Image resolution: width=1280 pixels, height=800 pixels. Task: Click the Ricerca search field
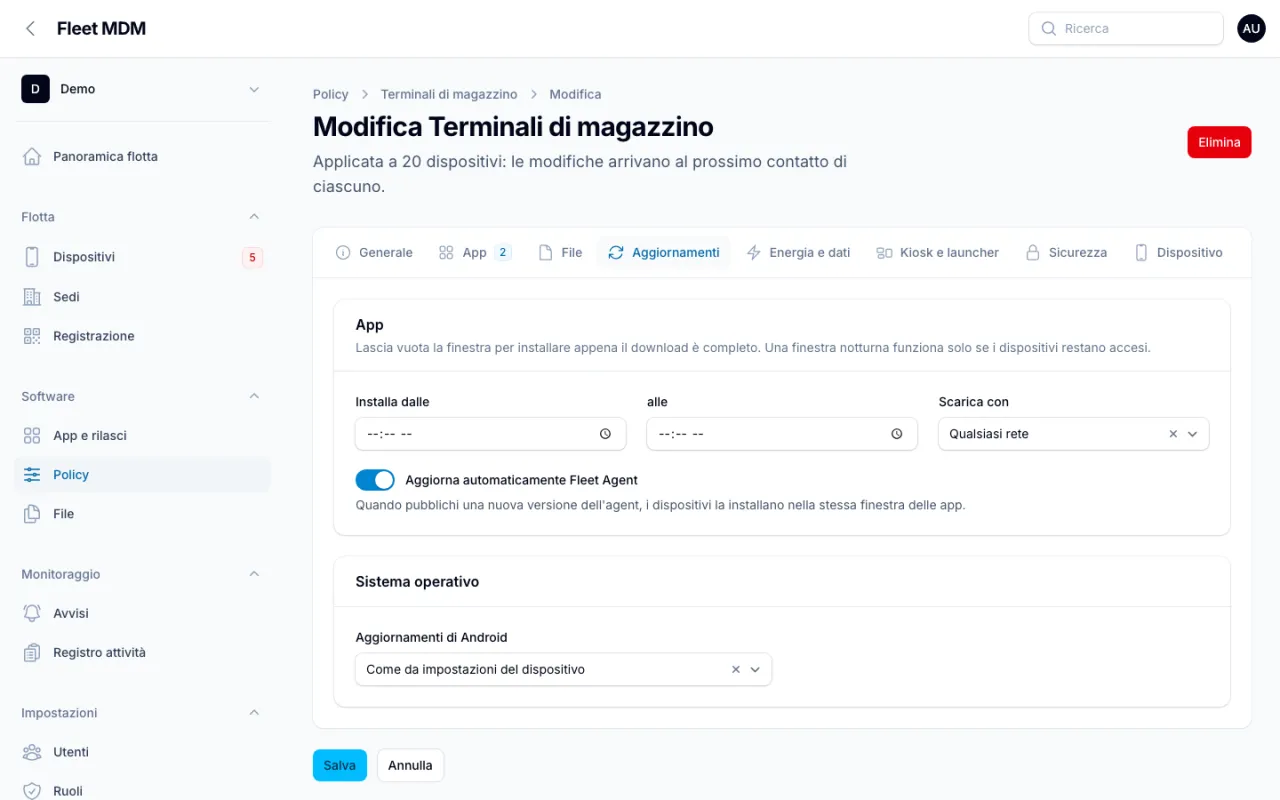tap(1126, 29)
